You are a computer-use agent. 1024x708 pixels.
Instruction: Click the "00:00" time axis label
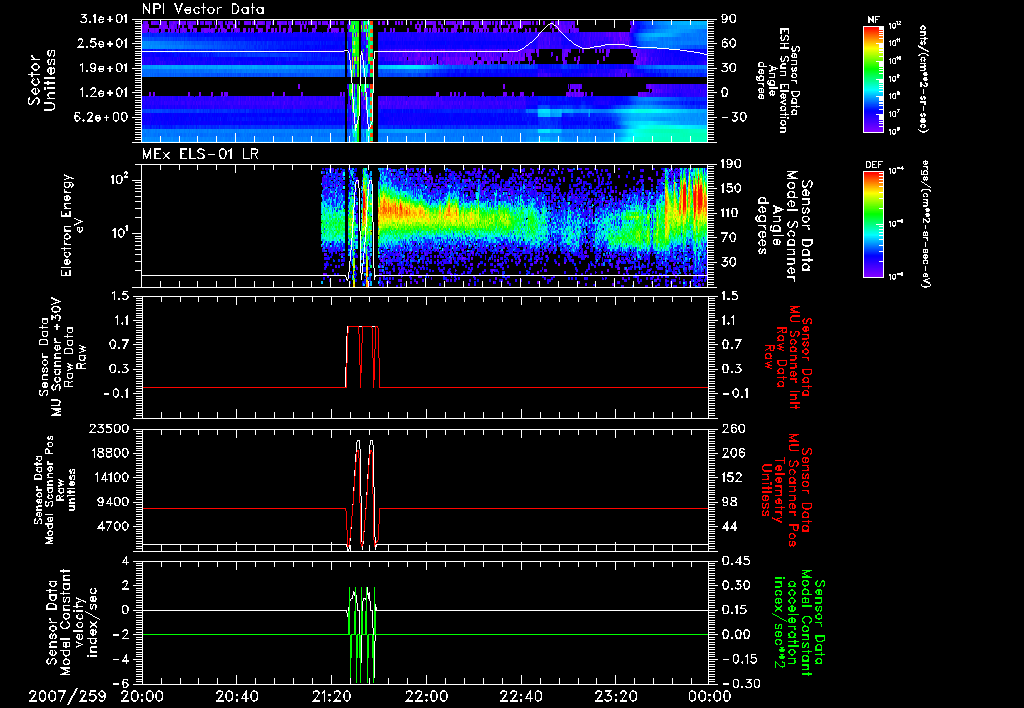click(711, 696)
